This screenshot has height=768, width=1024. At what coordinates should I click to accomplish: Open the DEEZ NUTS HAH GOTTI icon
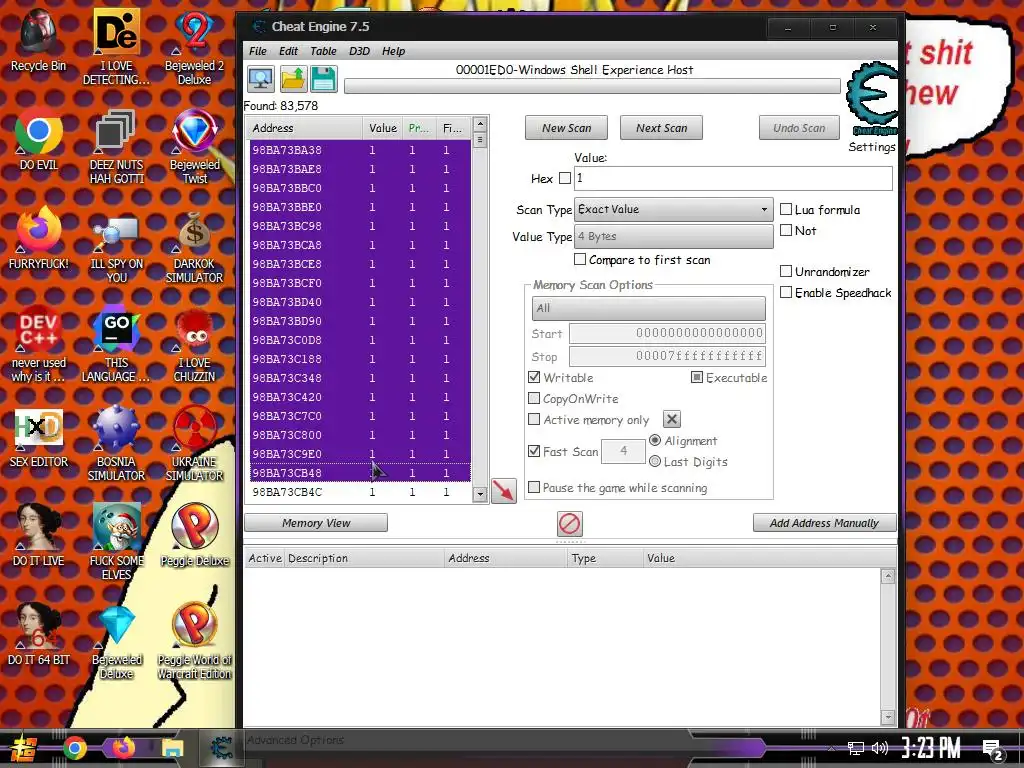(x=116, y=146)
